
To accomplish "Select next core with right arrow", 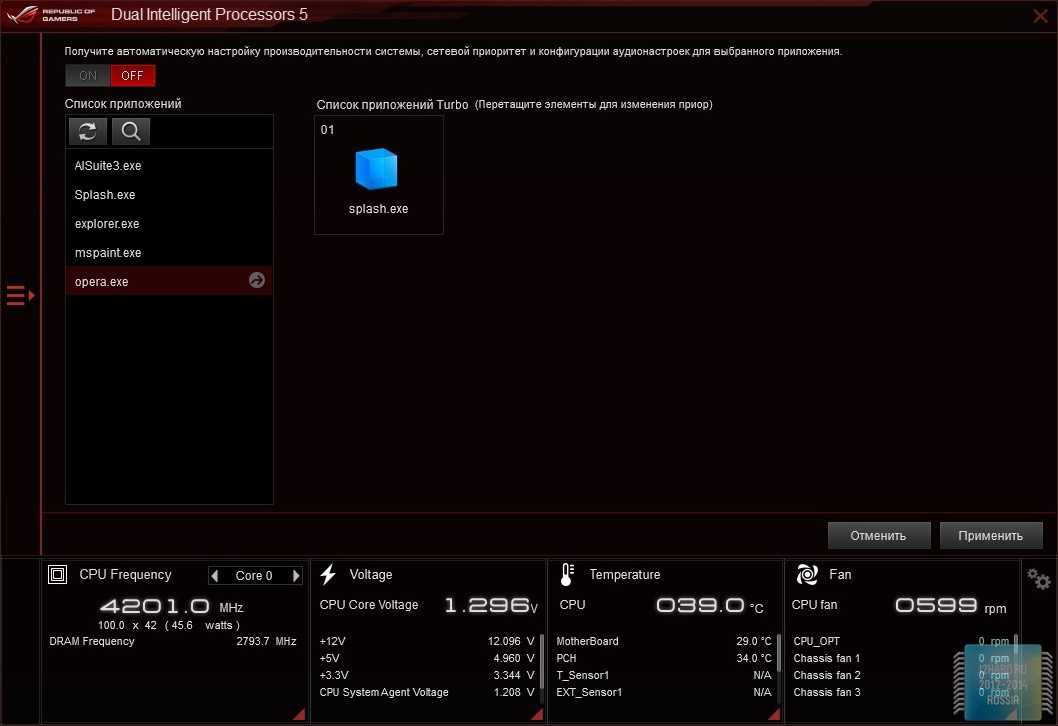I will [x=296, y=576].
